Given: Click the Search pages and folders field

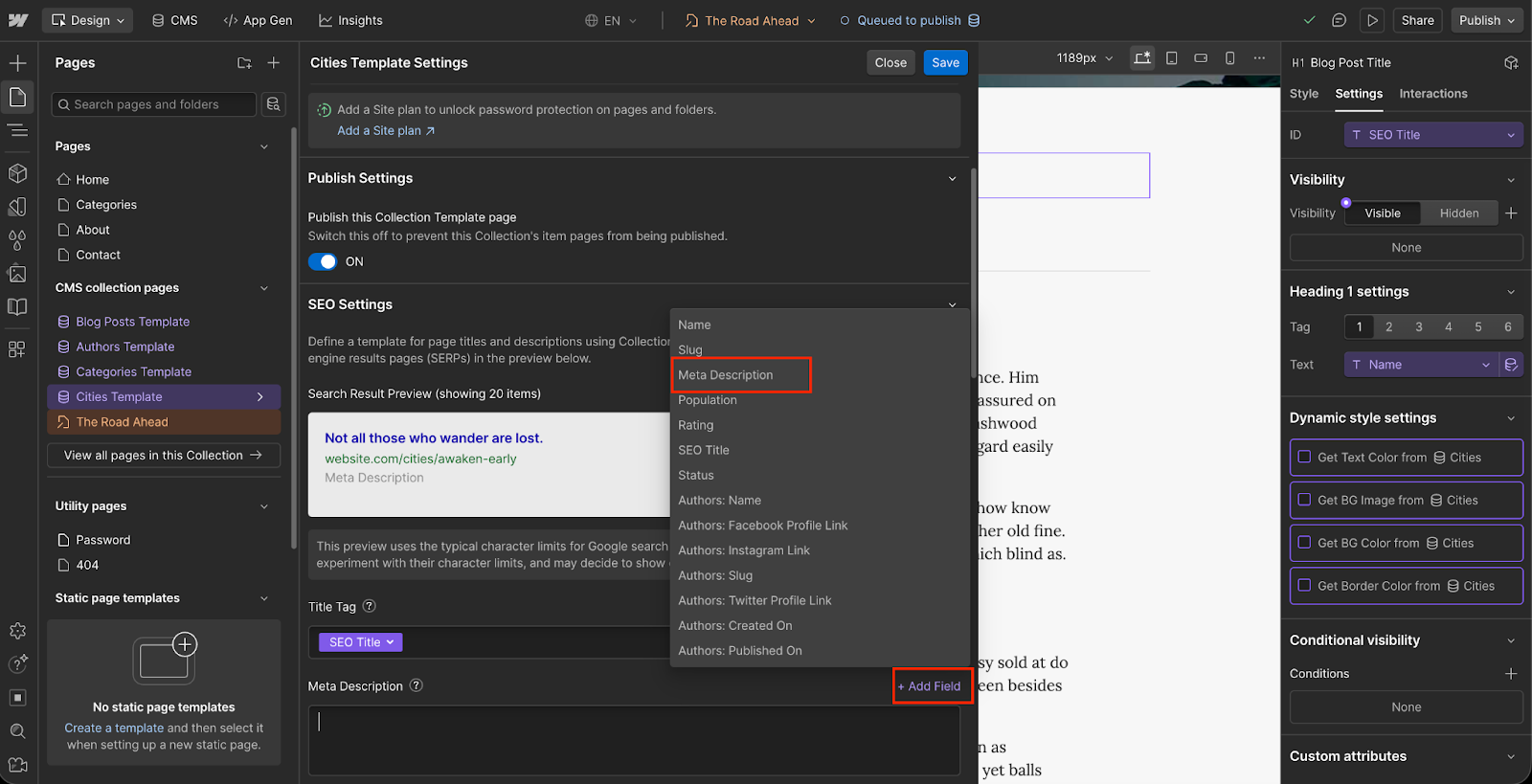Looking at the screenshot, I should [x=154, y=104].
